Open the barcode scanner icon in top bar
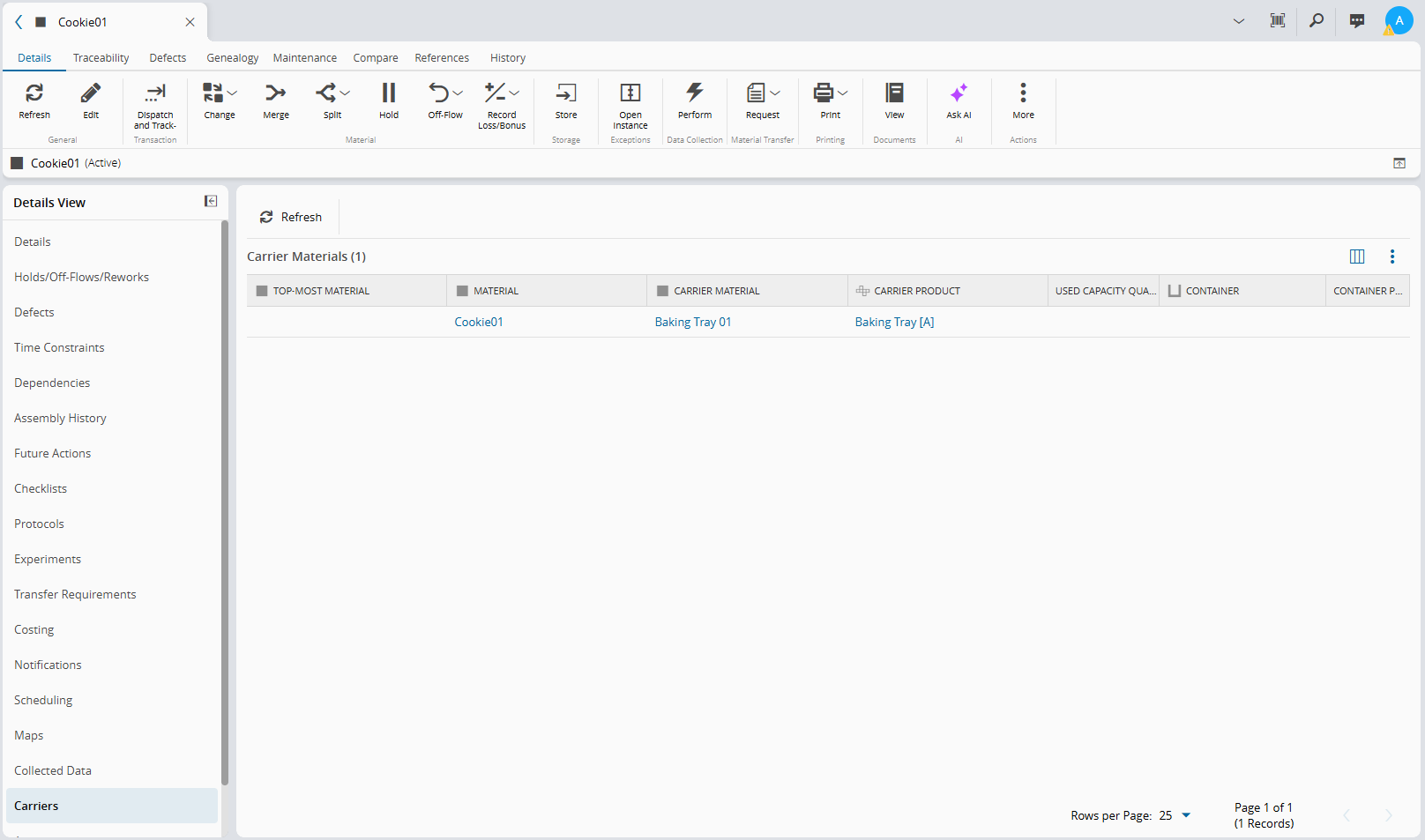Screen dimensions: 1425x840 tap(1277, 20)
